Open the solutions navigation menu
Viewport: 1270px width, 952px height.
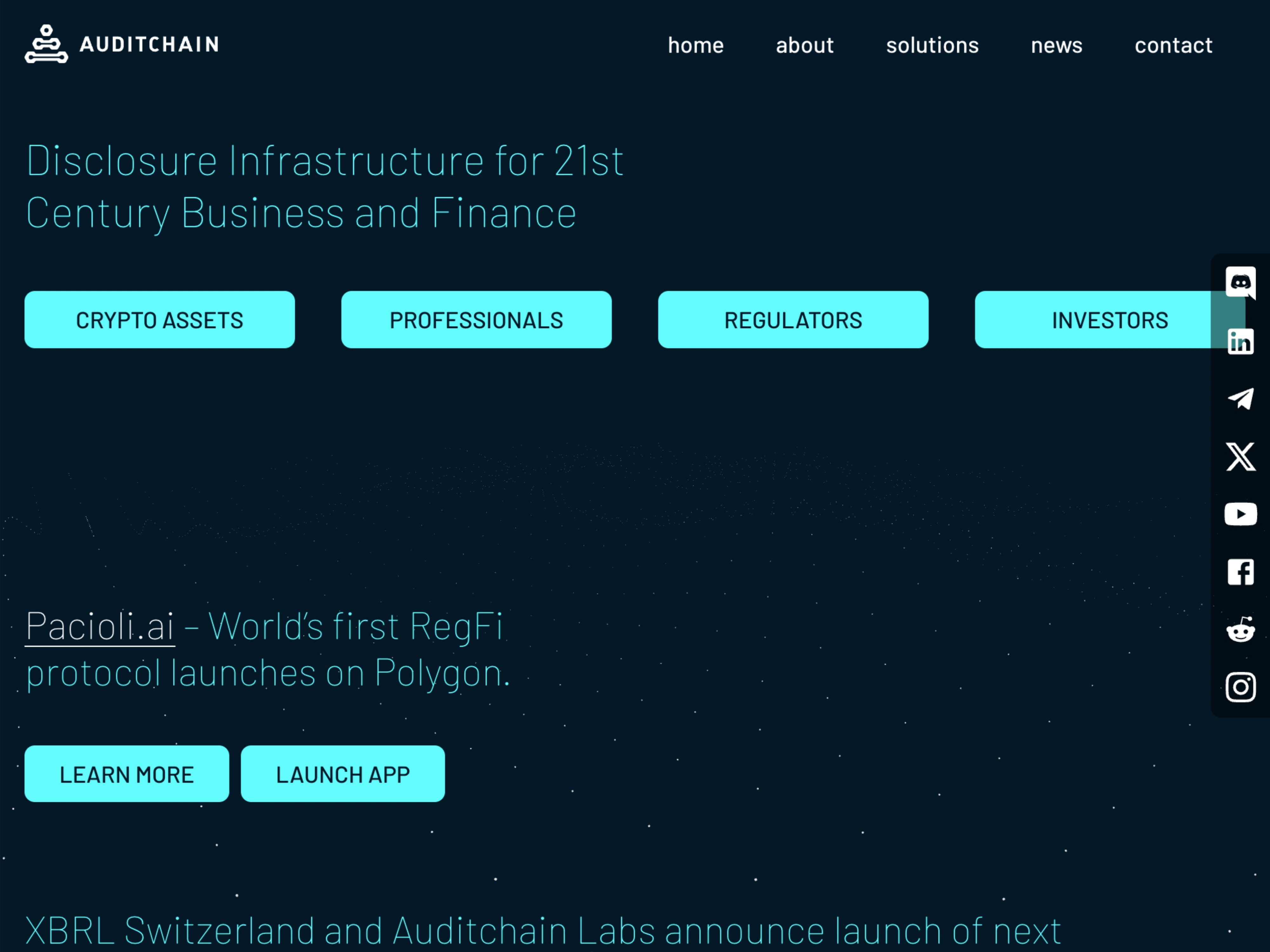click(932, 45)
